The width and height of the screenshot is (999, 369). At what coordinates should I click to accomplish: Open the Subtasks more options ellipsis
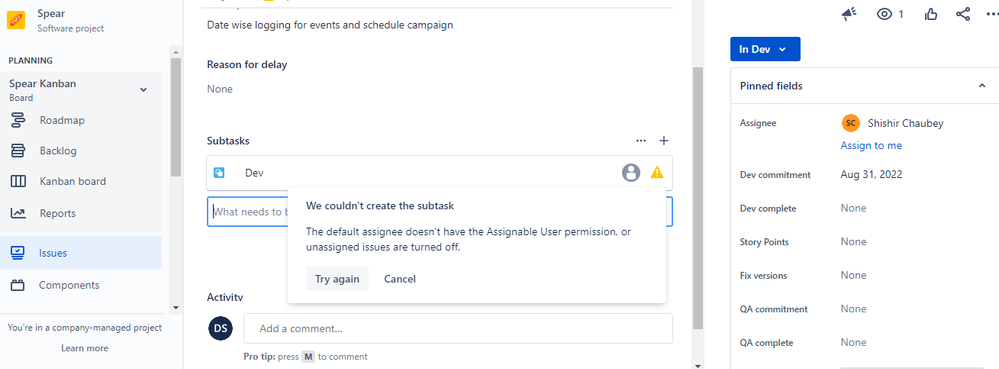pos(641,140)
